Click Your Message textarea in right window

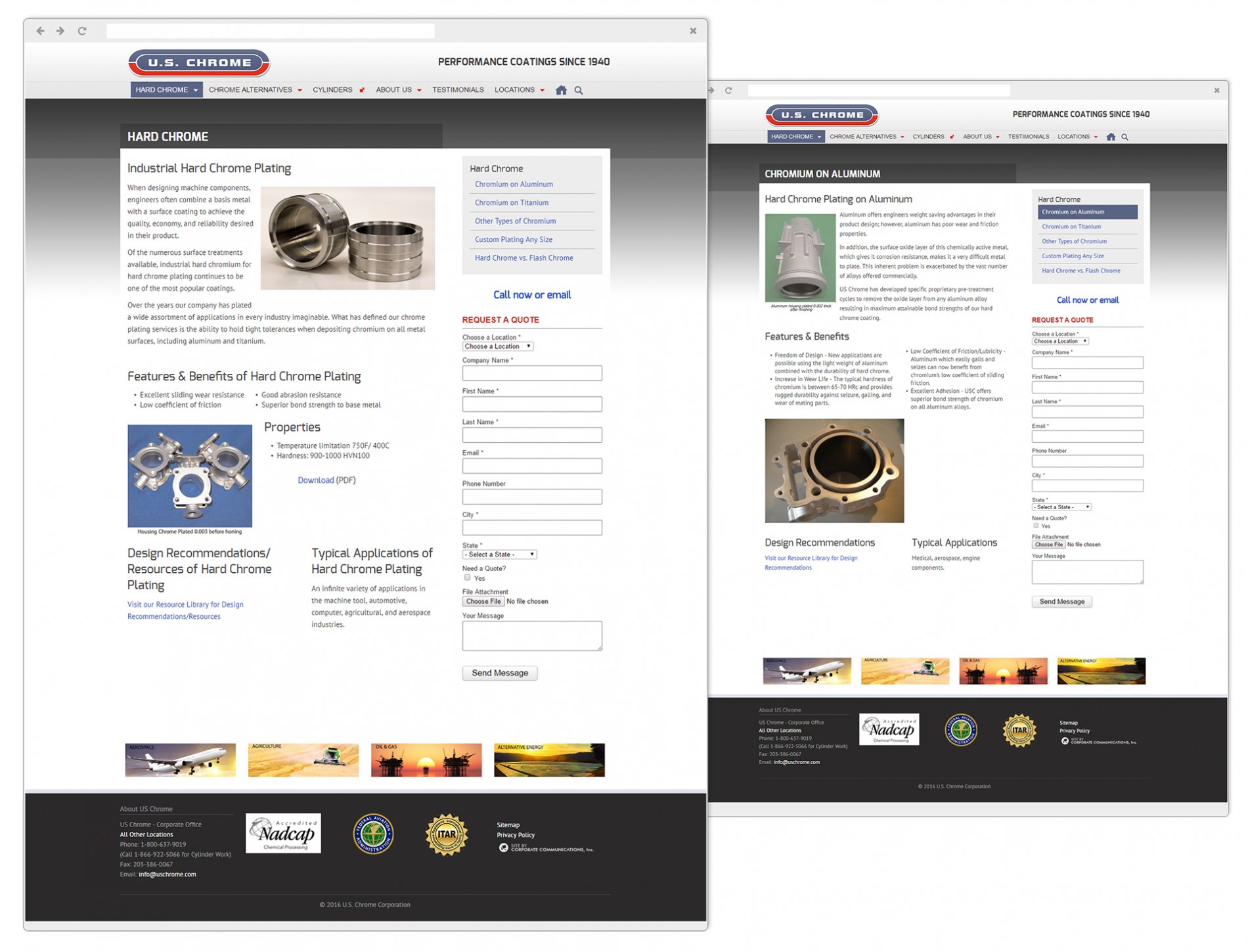[1088, 572]
